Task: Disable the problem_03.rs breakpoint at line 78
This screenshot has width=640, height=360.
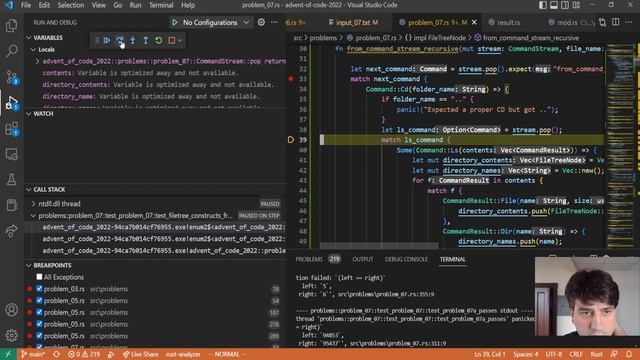Action: [39, 289]
